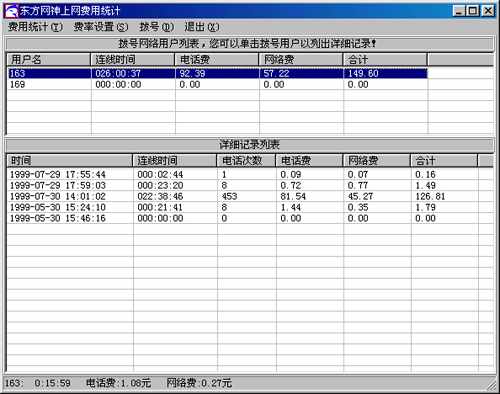Click phone fee 81.54 cell

[293, 196]
